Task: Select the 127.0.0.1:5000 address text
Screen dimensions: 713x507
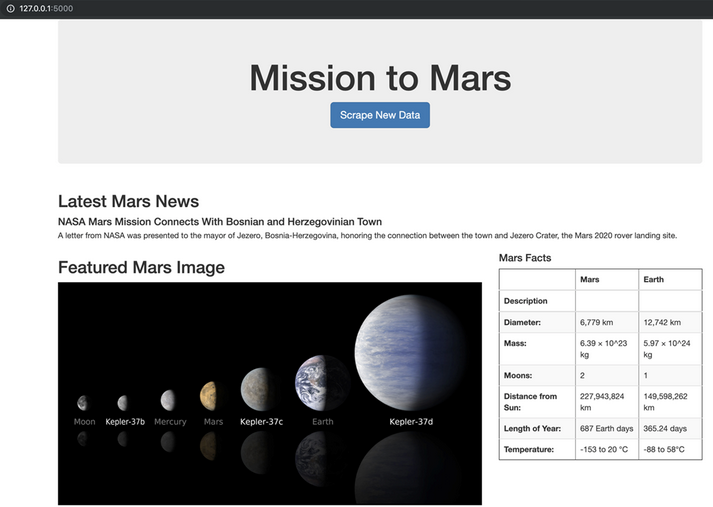Action: pos(46,8)
